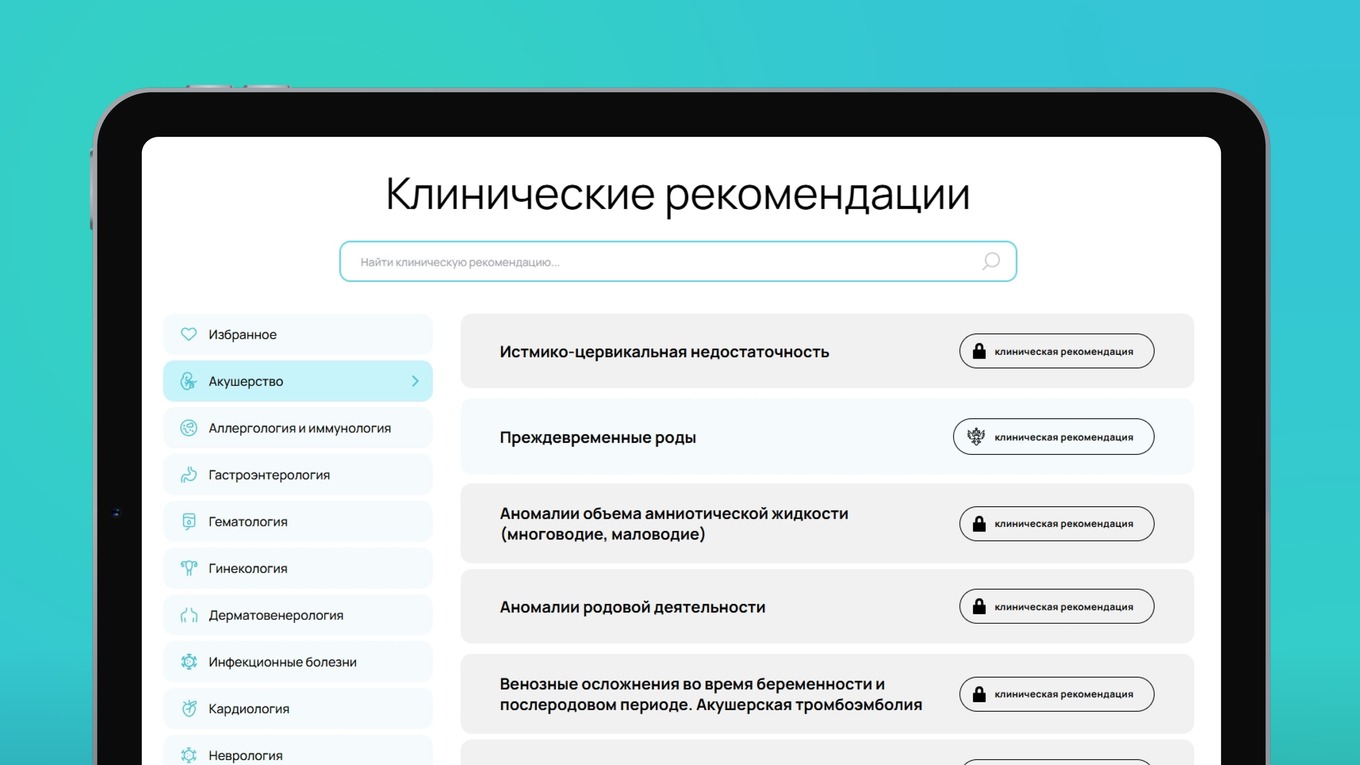The image size is (1360, 765).
Task: Click the magnifier search icon
Action: click(x=990, y=261)
